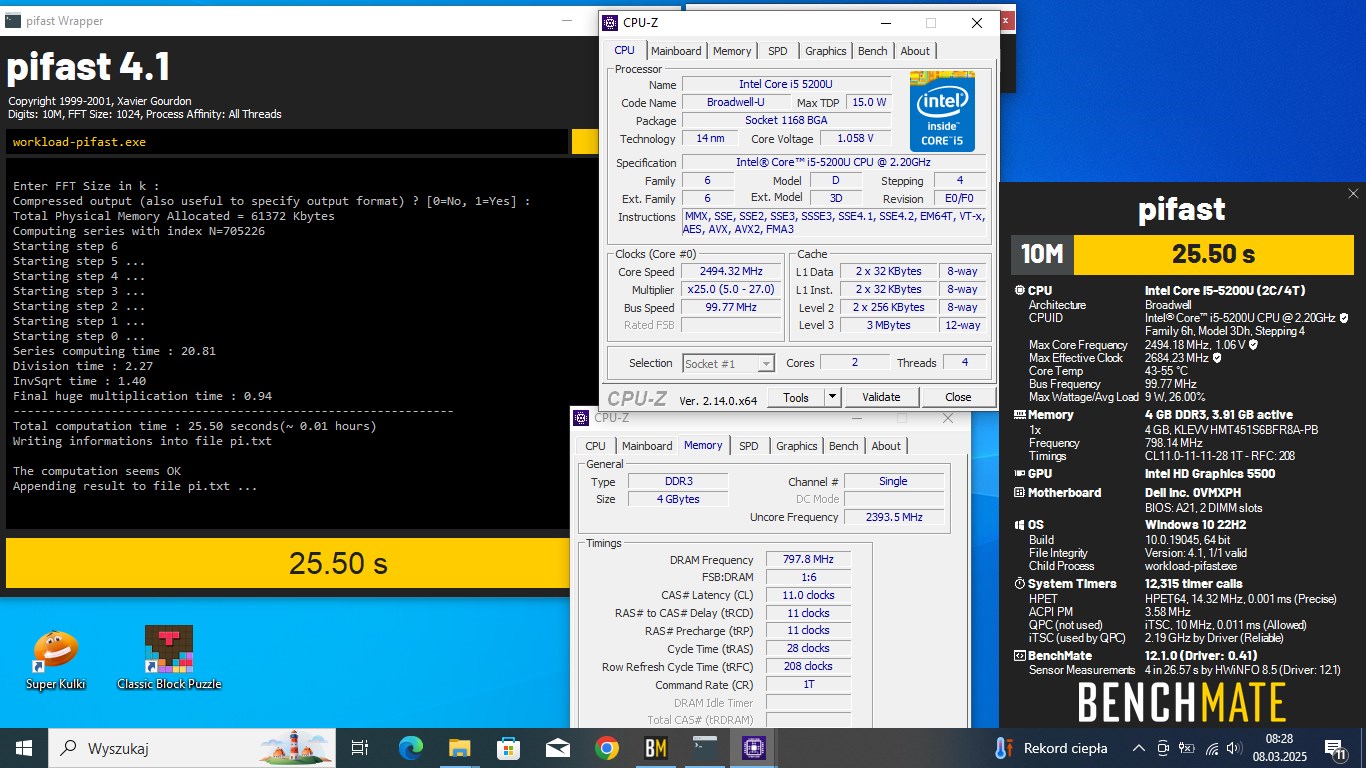Click the lighthouse search highlight icon
The width and height of the screenshot is (1366, 768).
(294, 747)
